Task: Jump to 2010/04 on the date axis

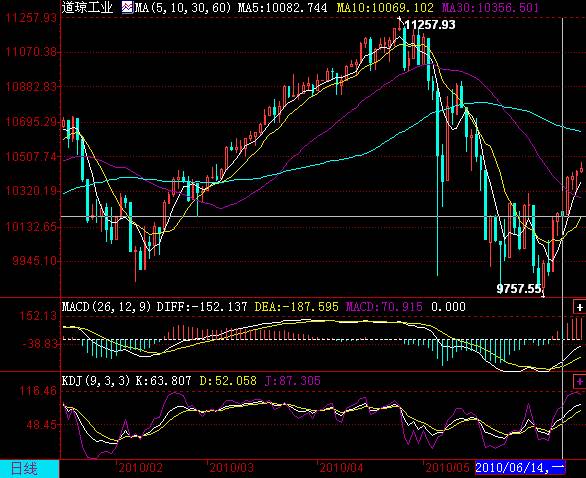Action: (342, 468)
